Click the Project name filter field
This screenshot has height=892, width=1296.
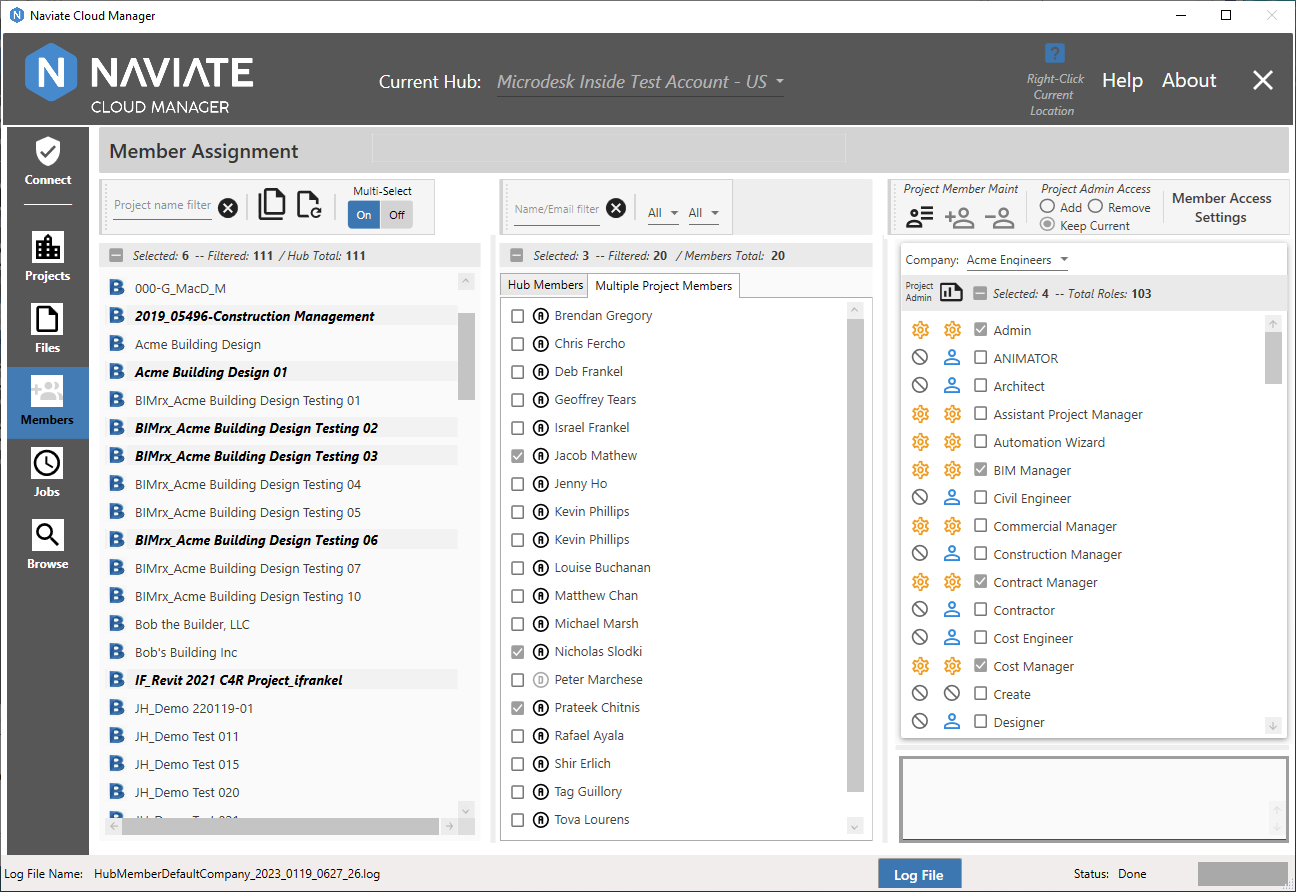162,206
